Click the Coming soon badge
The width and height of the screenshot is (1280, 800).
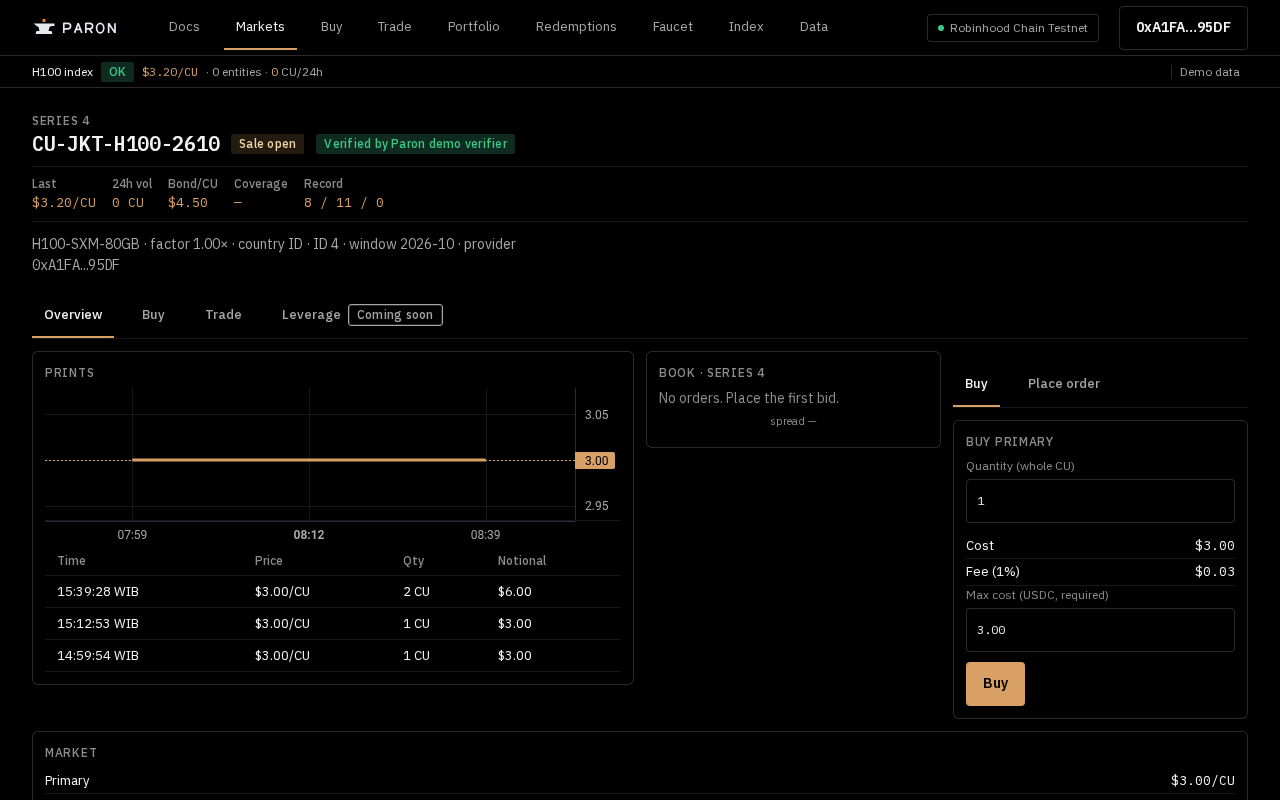(395, 315)
